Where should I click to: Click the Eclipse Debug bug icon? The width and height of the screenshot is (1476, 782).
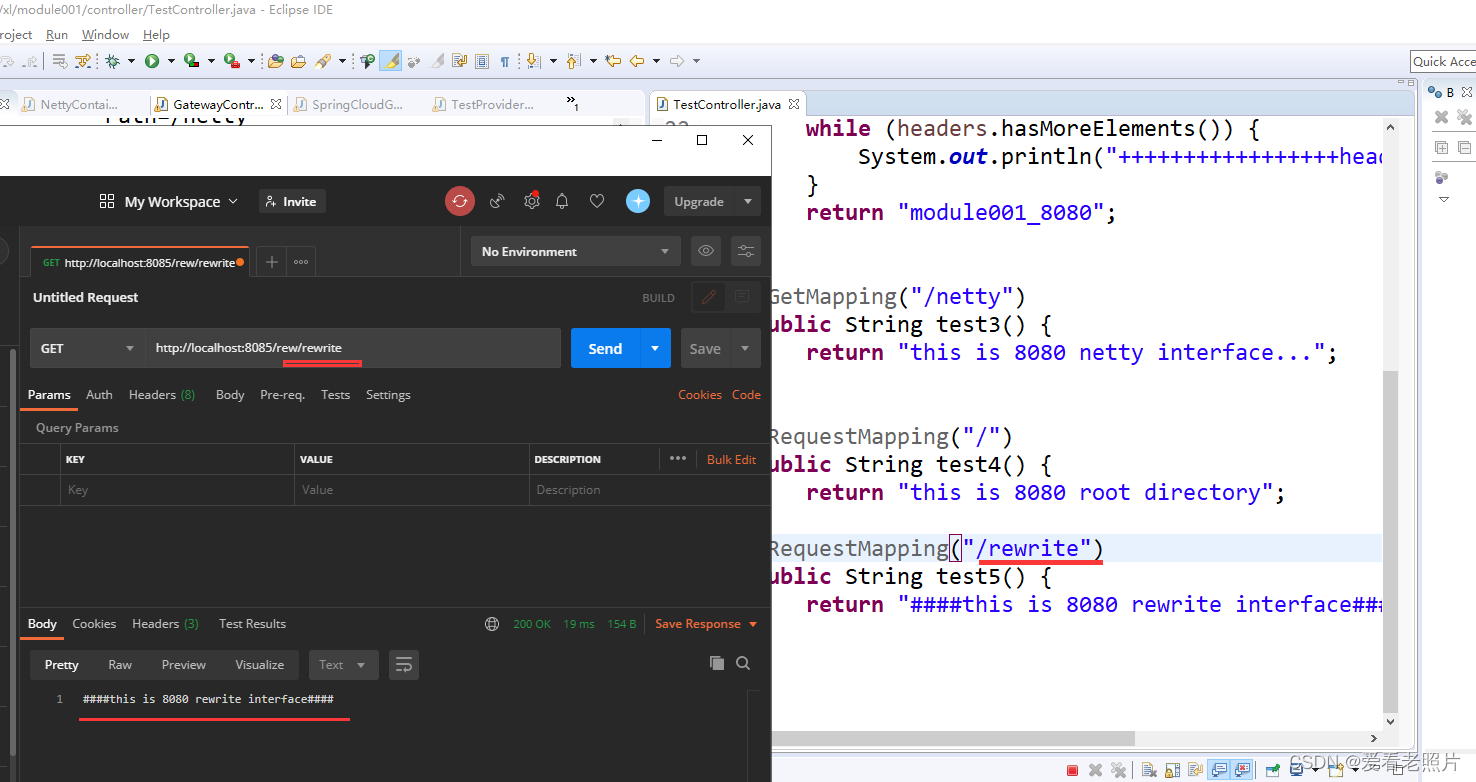113,61
